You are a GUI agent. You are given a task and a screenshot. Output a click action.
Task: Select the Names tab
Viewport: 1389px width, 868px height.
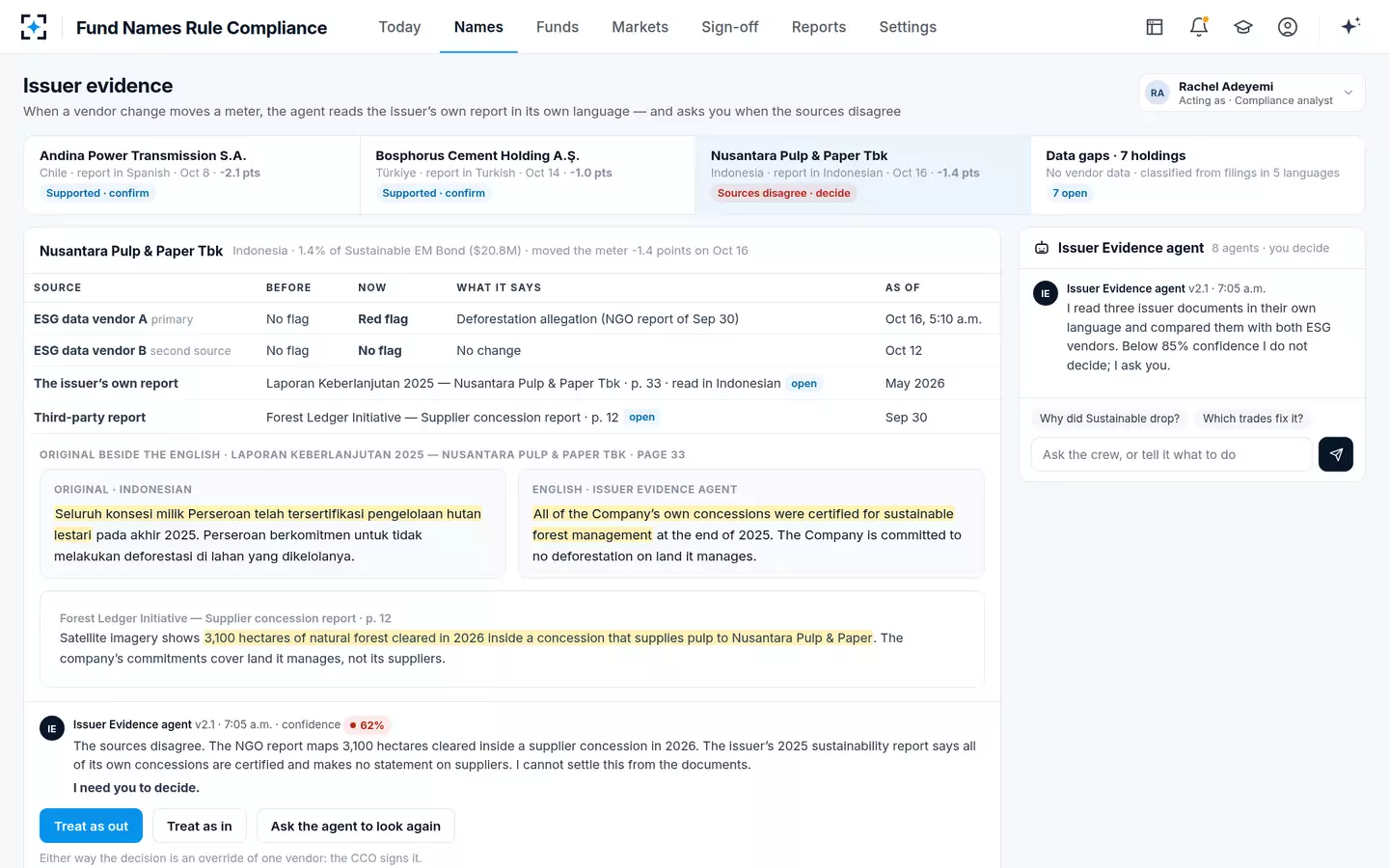(478, 27)
